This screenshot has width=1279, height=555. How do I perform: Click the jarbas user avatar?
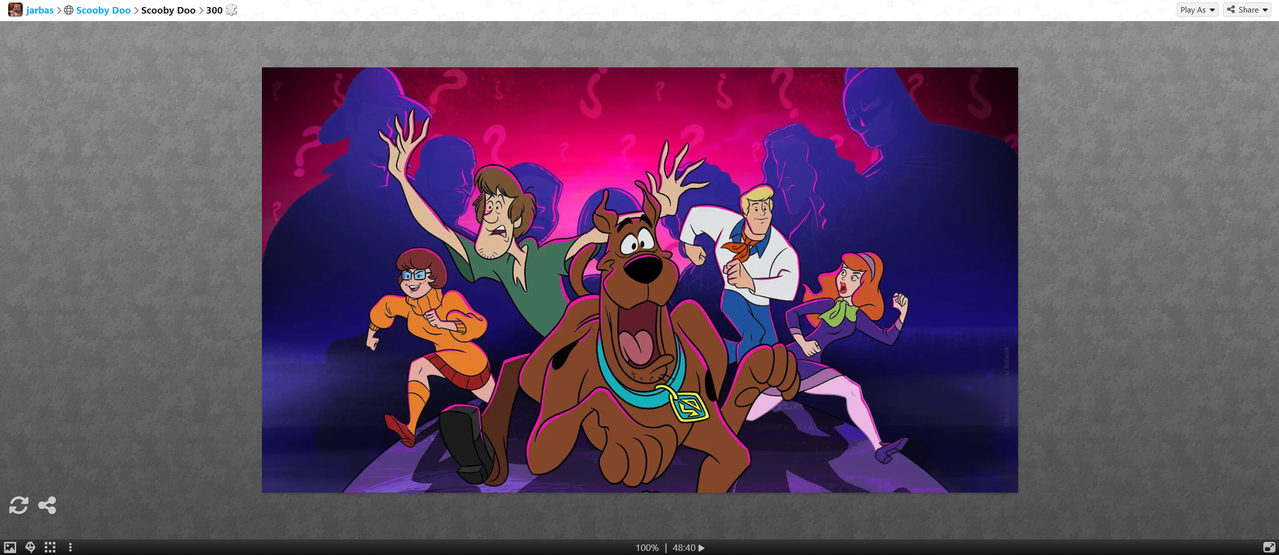pyautogui.click(x=15, y=10)
